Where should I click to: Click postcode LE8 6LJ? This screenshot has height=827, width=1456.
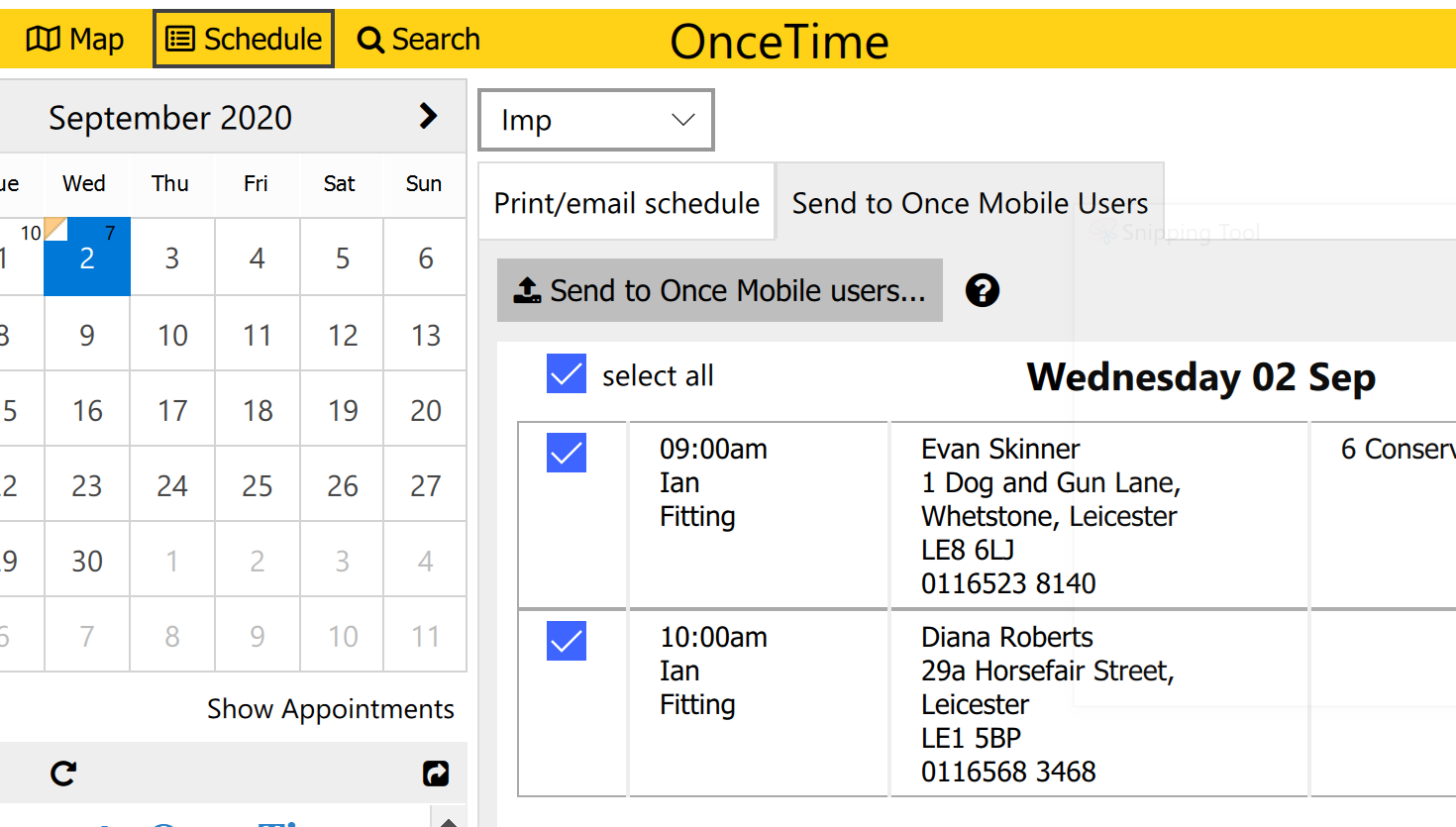tap(968, 550)
